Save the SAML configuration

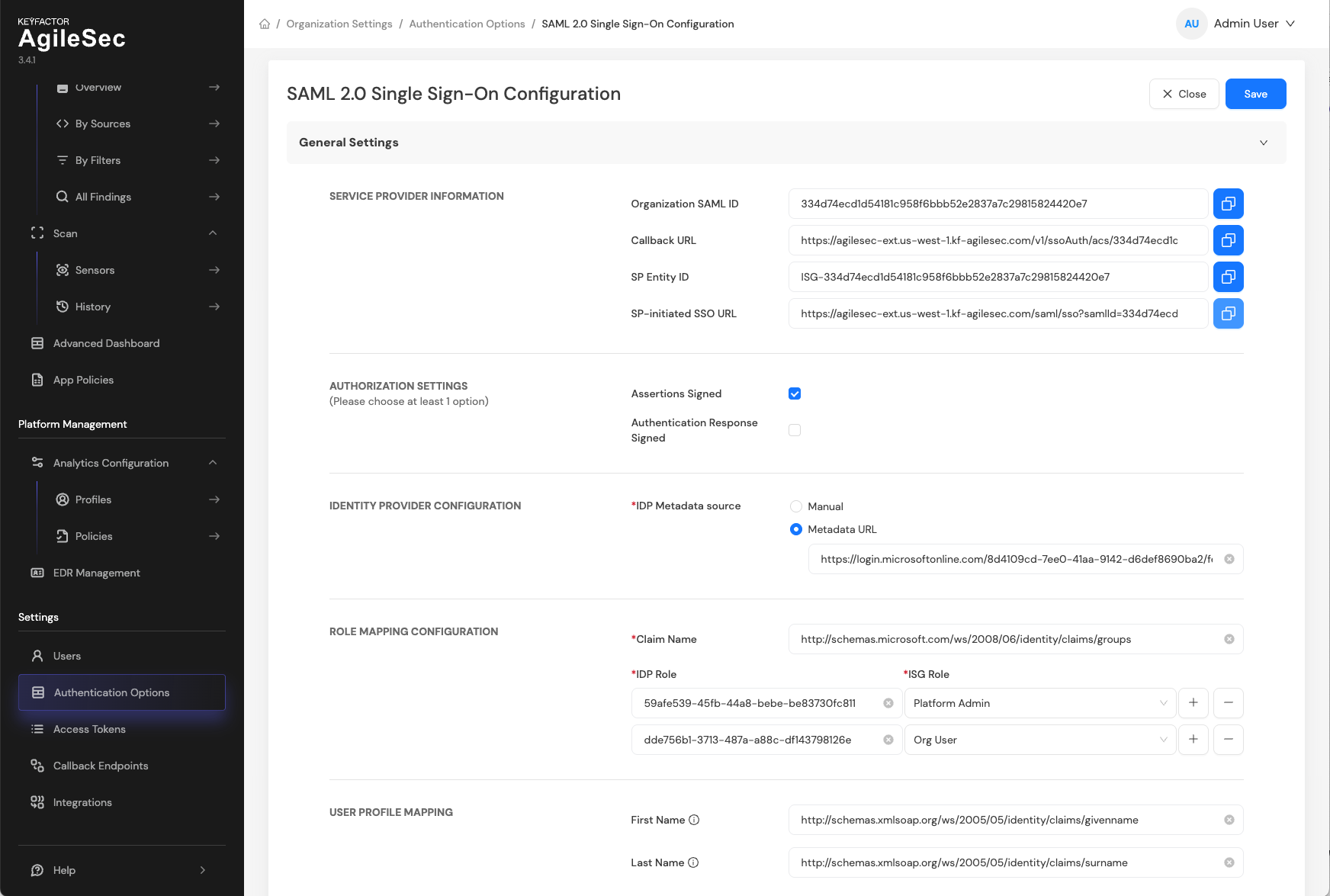[x=1255, y=94]
